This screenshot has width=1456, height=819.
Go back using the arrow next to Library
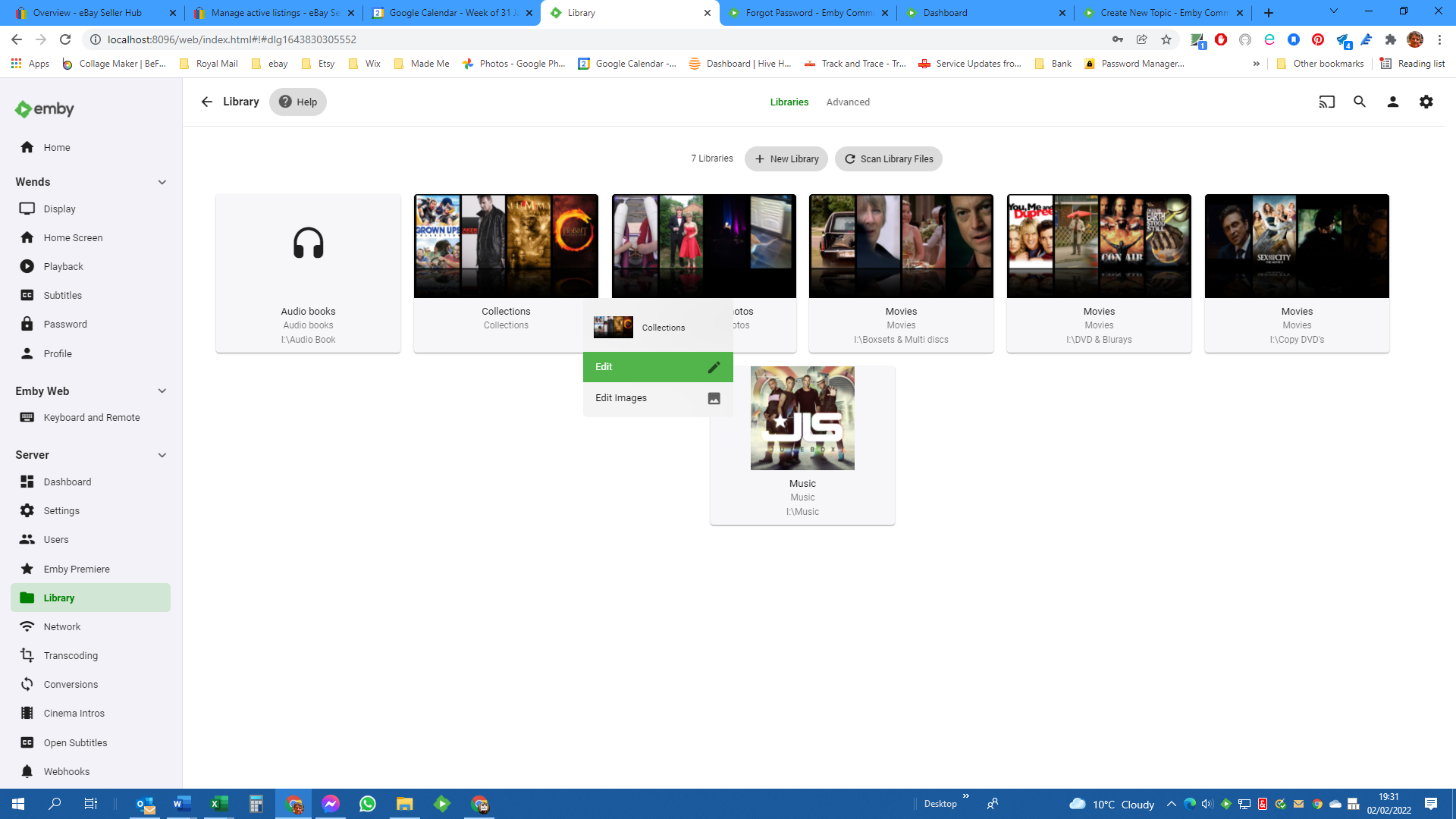pyautogui.click(x=206, y=101)
